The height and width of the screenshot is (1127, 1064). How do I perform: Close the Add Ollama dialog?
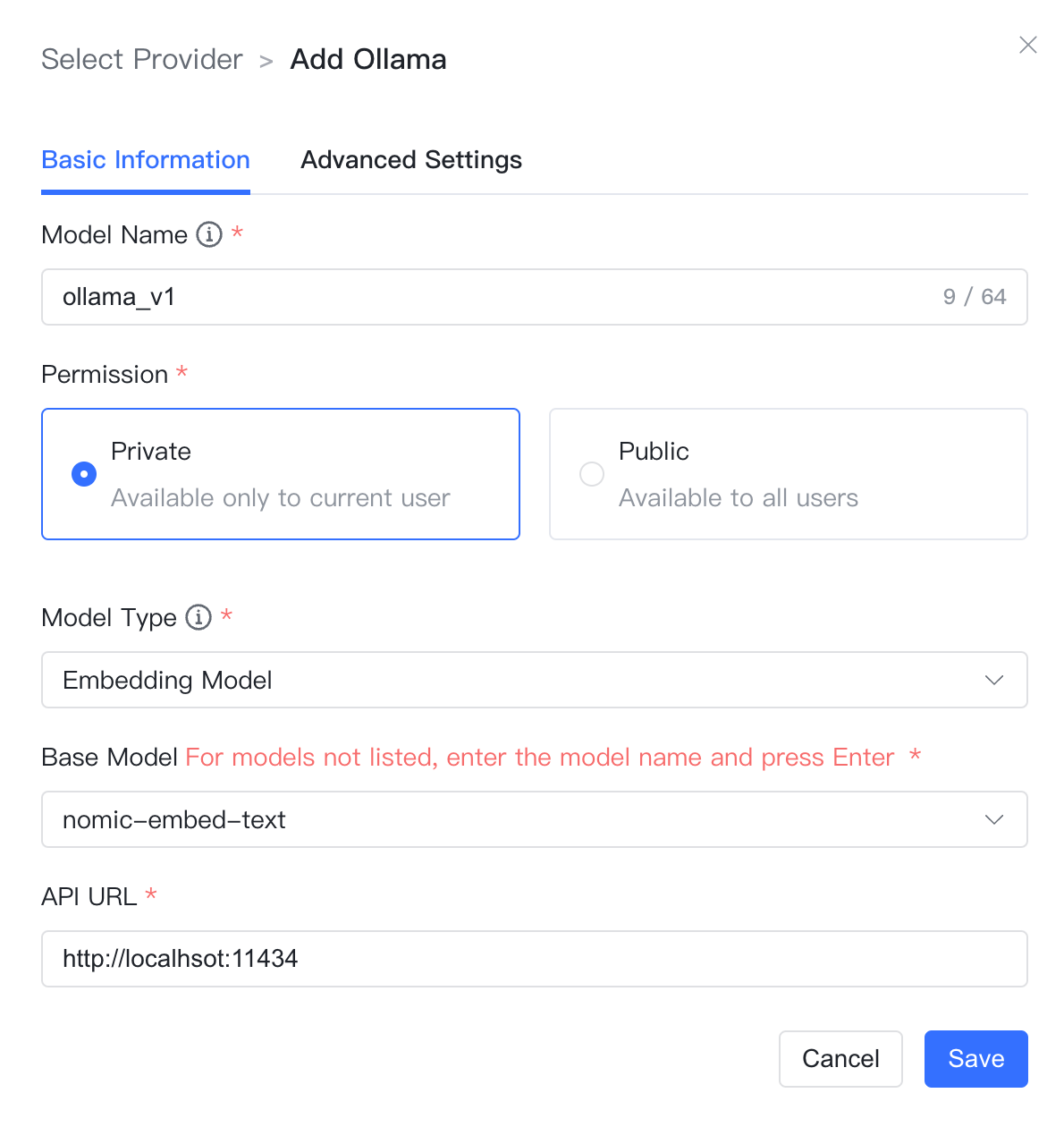pyautogui.click(x=1028, y=45)
